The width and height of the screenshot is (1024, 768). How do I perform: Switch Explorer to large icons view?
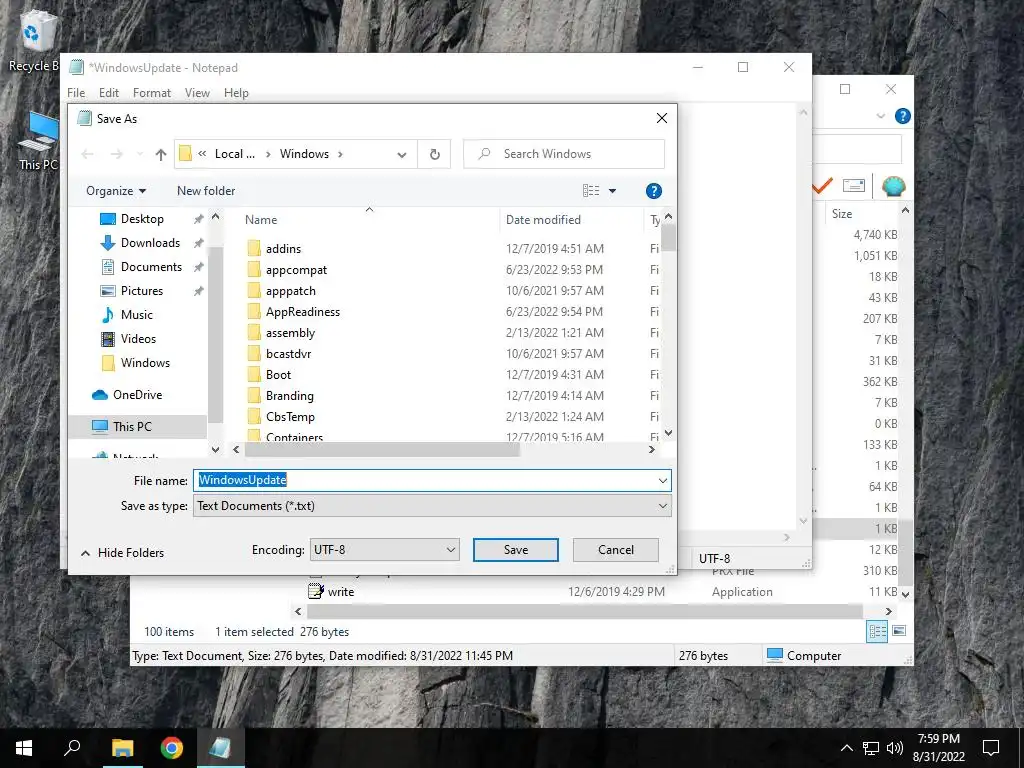pos(899,631)
